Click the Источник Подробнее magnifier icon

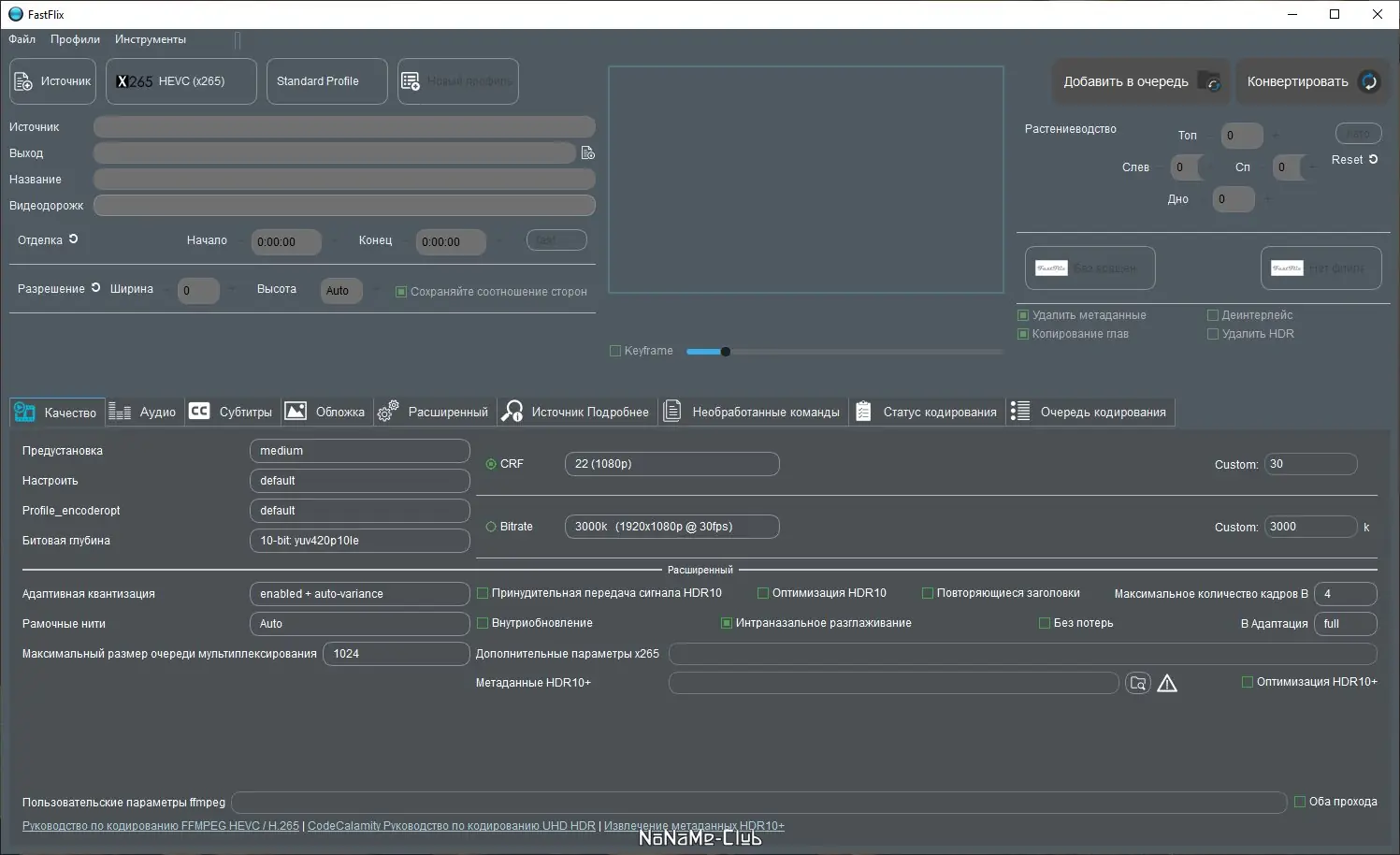pyautogui.click(x=512, y=411)
